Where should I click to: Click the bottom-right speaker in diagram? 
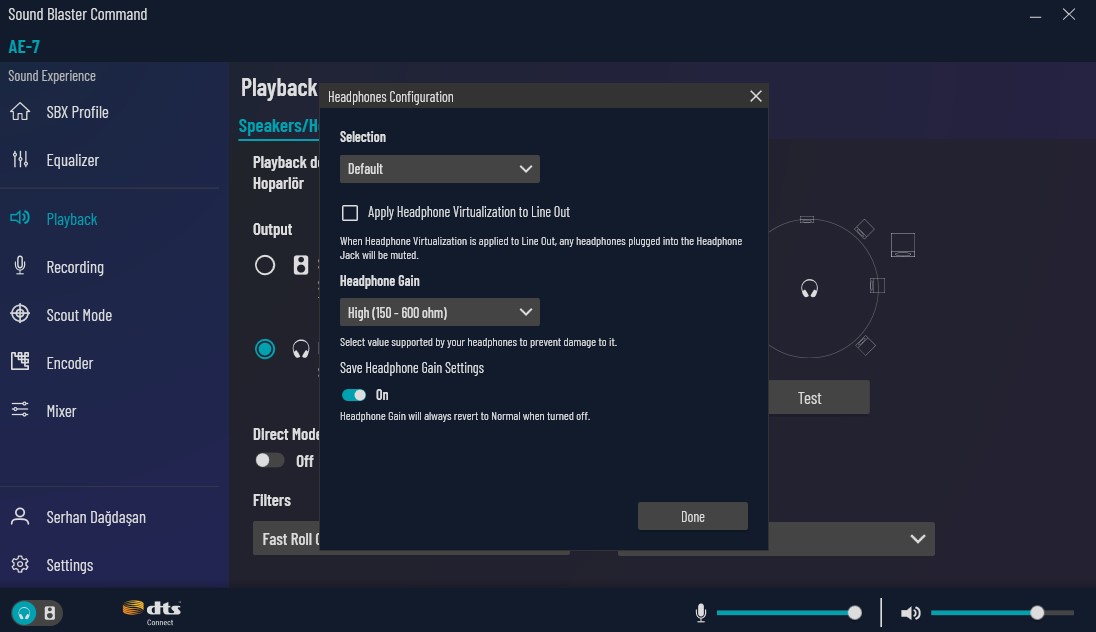[865, 345]
